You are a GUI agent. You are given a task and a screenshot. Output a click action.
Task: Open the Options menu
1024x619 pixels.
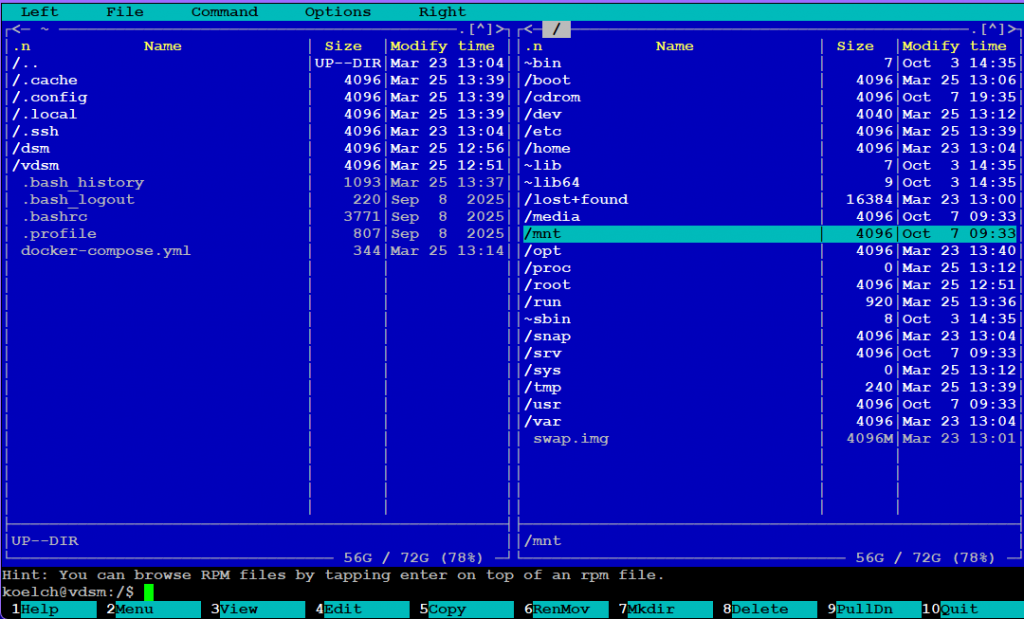337,12
